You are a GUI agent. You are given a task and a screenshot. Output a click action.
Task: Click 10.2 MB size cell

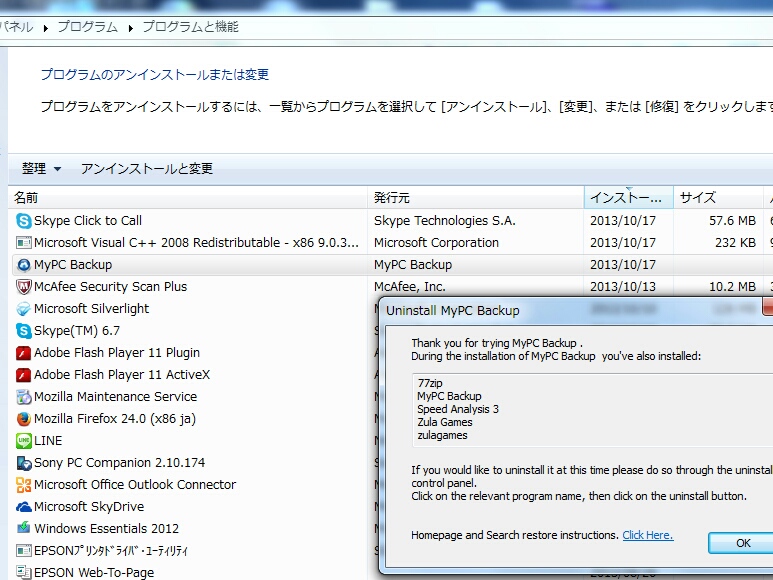732,287
